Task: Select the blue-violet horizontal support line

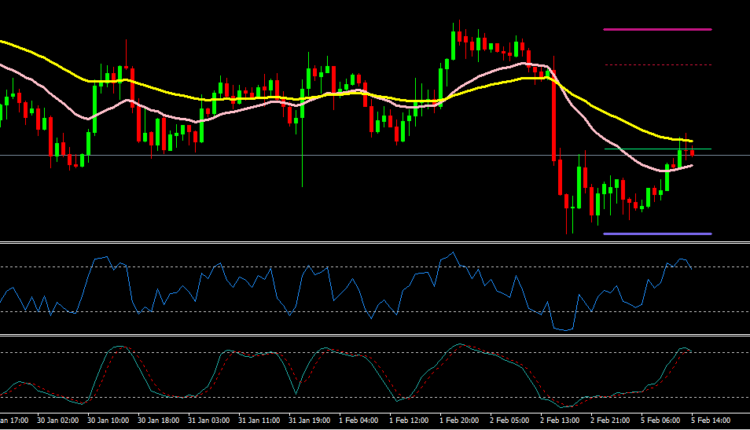Action: (657, 234)
